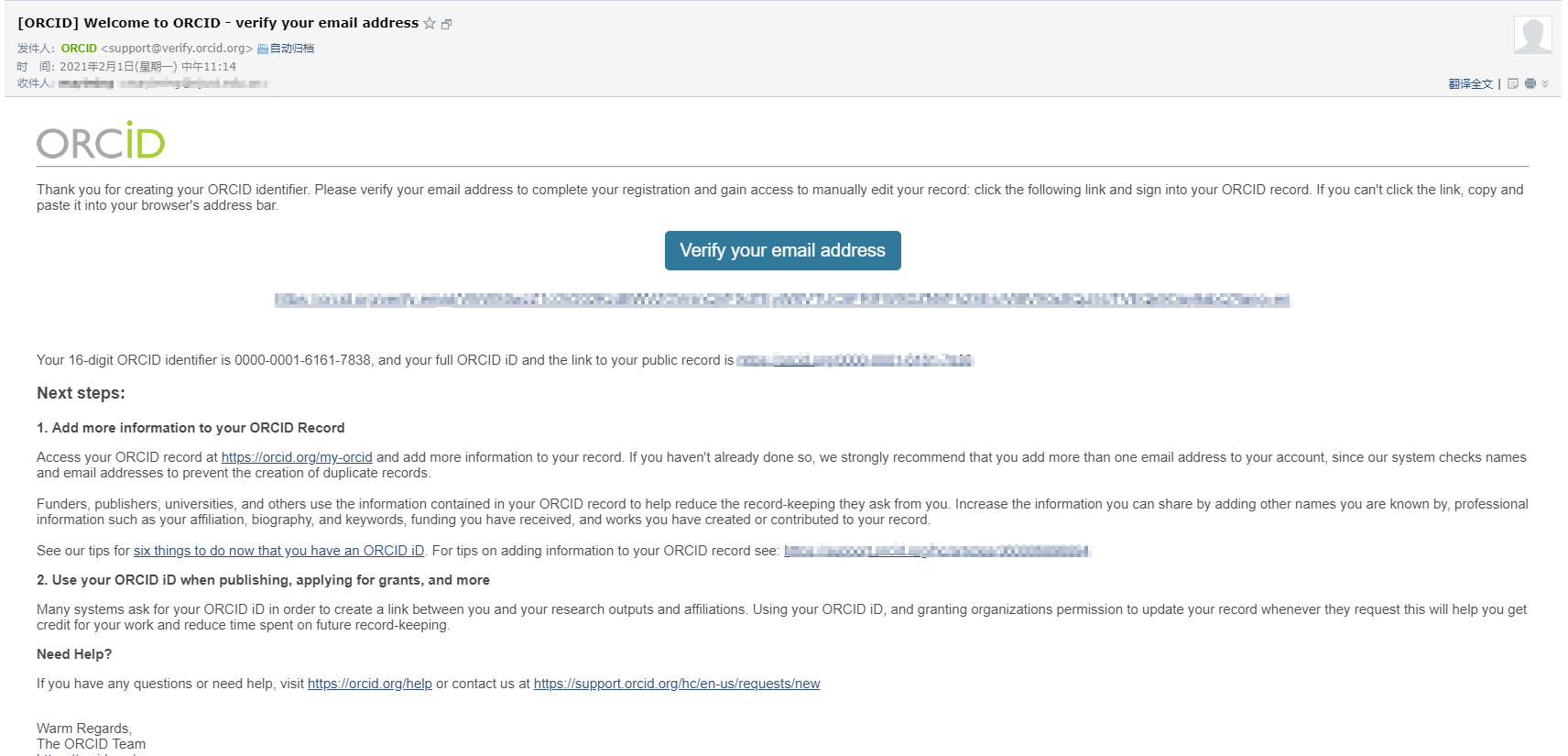Star this ORCID email
The height and width of the screenshot is (756, 1568).
click(429, 24)
